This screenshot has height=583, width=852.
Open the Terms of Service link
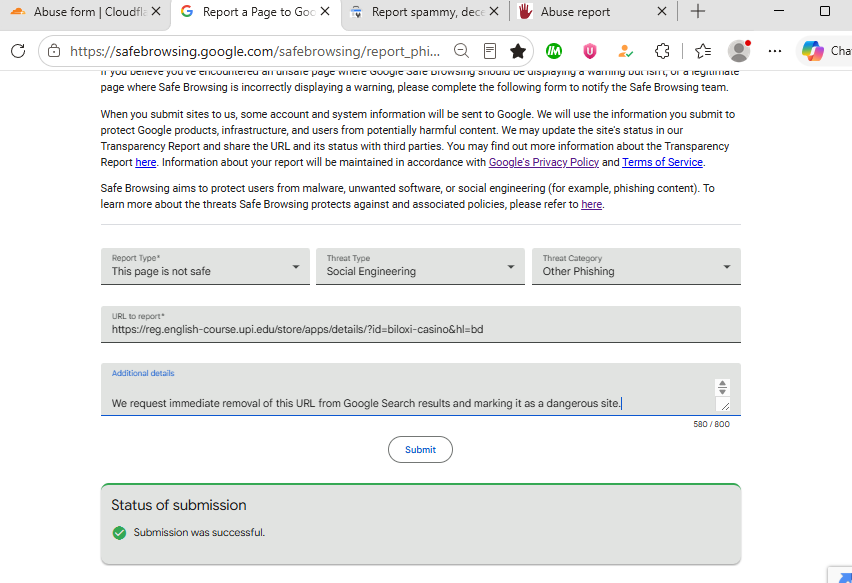(662, 162)
